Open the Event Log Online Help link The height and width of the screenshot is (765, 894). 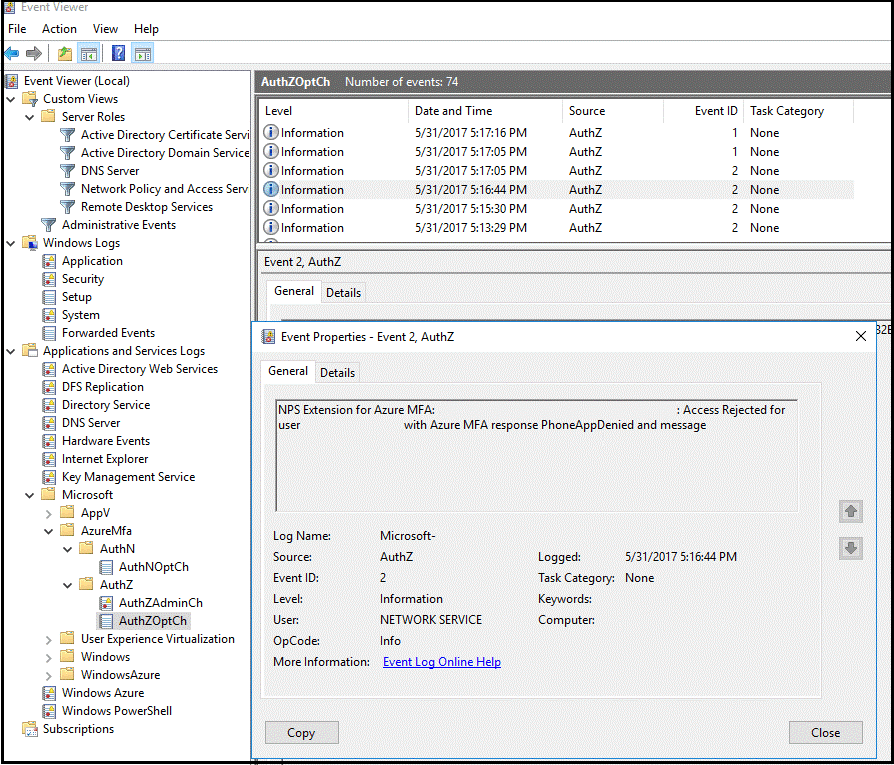[x=441, y=661]
